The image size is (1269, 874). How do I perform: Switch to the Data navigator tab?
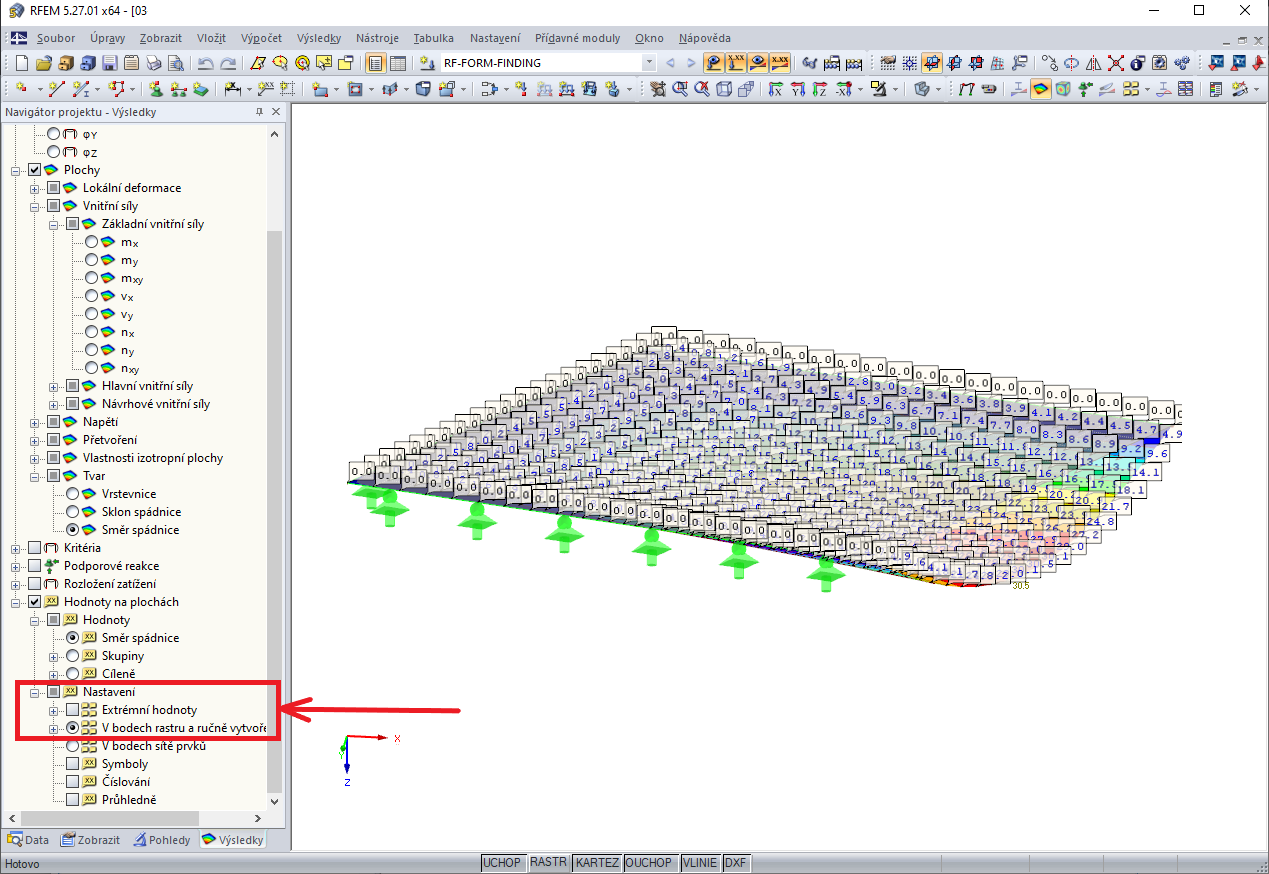click(28, 840)
